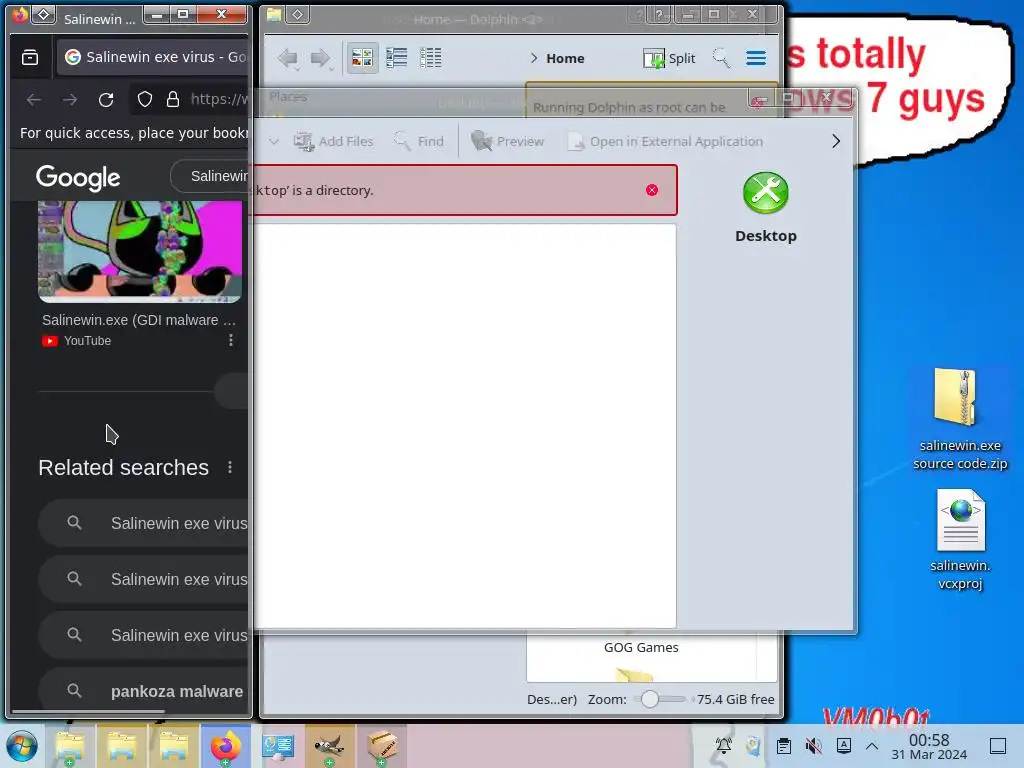Open Firefox tab overview icon

tap(30, 57)
